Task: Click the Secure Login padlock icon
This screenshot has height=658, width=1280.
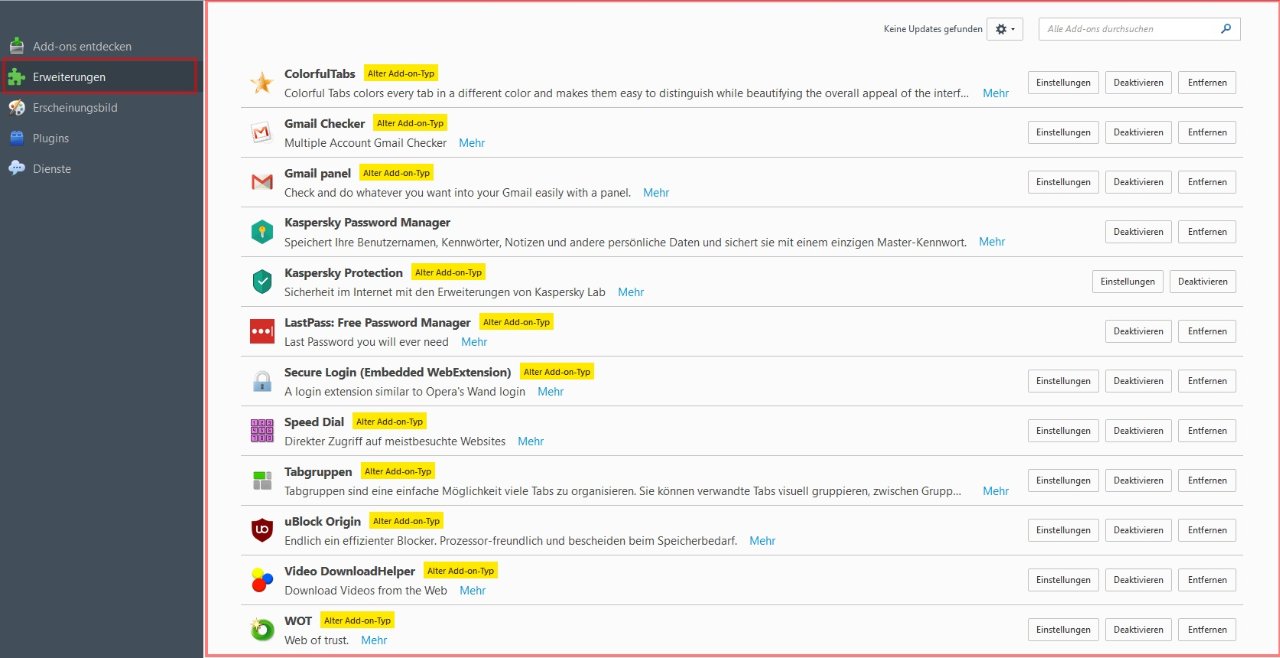Action: 262,381
